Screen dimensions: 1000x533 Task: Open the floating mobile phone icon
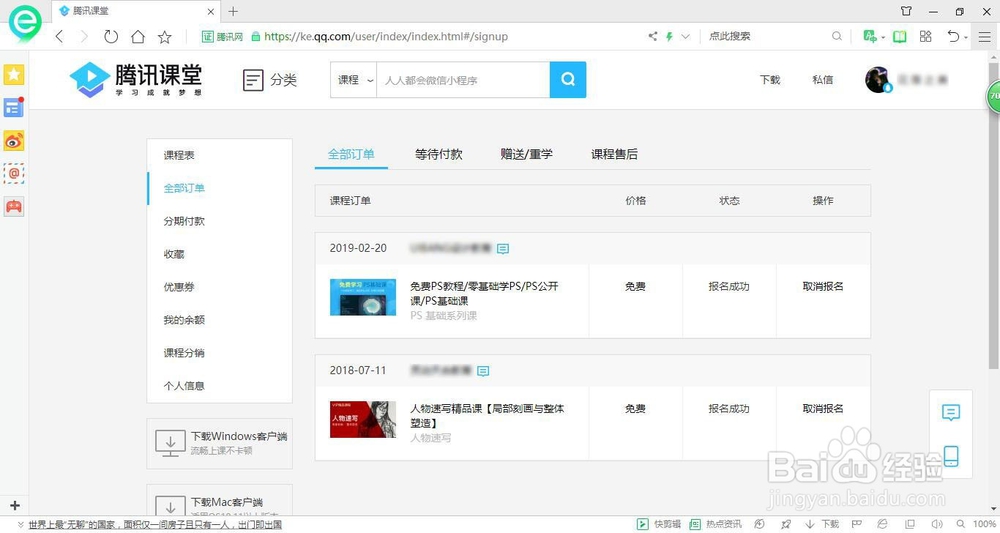(x=951, y=455)
